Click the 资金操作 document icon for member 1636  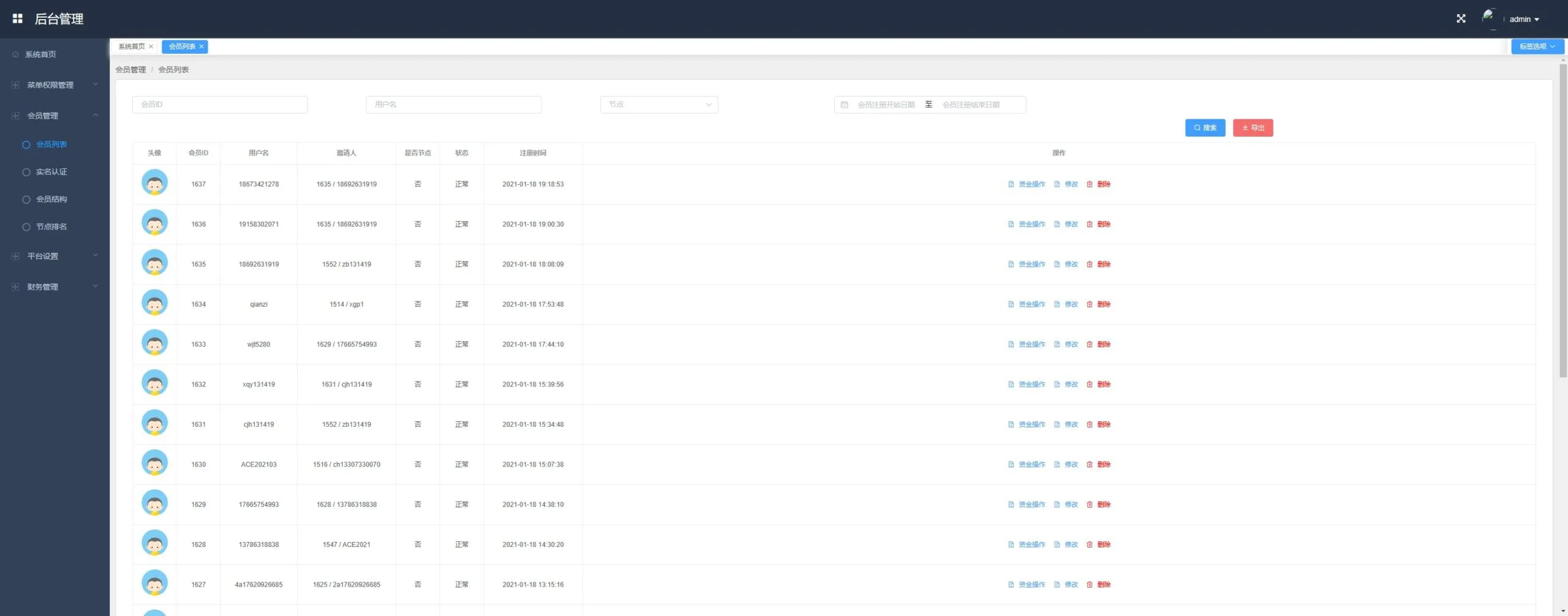coord(1011,224)
